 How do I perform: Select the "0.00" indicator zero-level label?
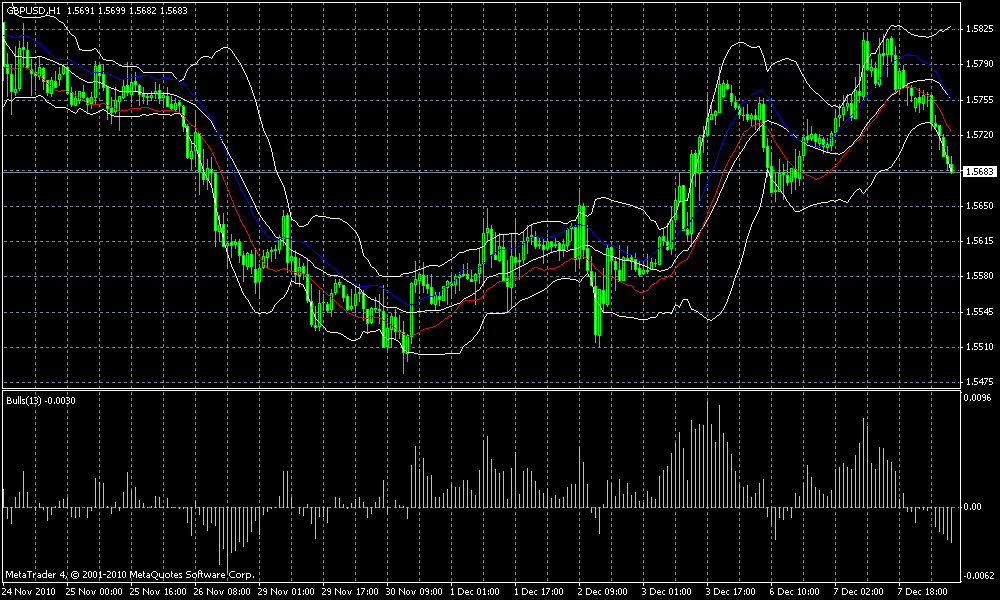point(973,507)
